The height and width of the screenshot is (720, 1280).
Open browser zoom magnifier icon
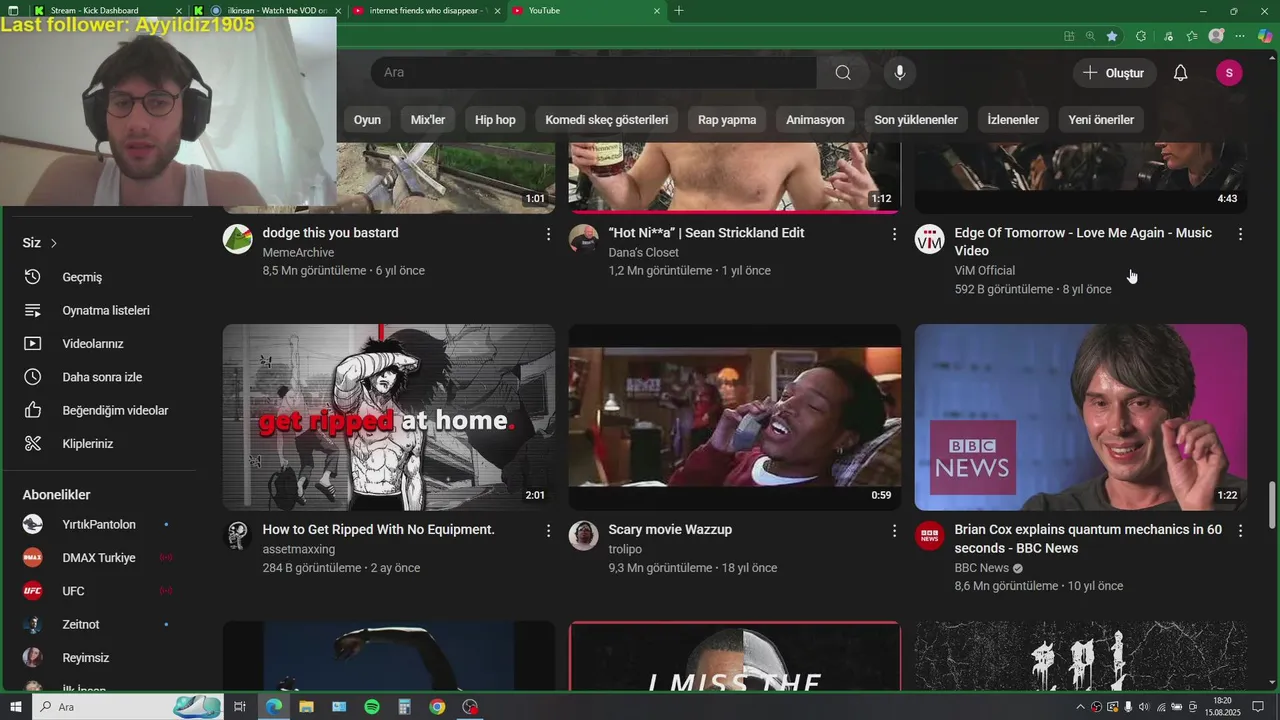(x=1090, y=36)
